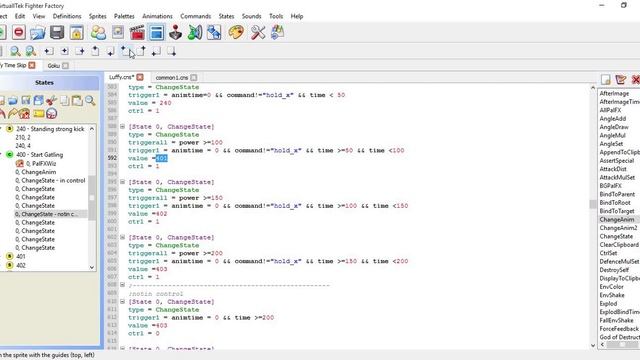The image size is (640, 360).
Task: Click paste clipboard icon in States panel
Action: [77, 100]
